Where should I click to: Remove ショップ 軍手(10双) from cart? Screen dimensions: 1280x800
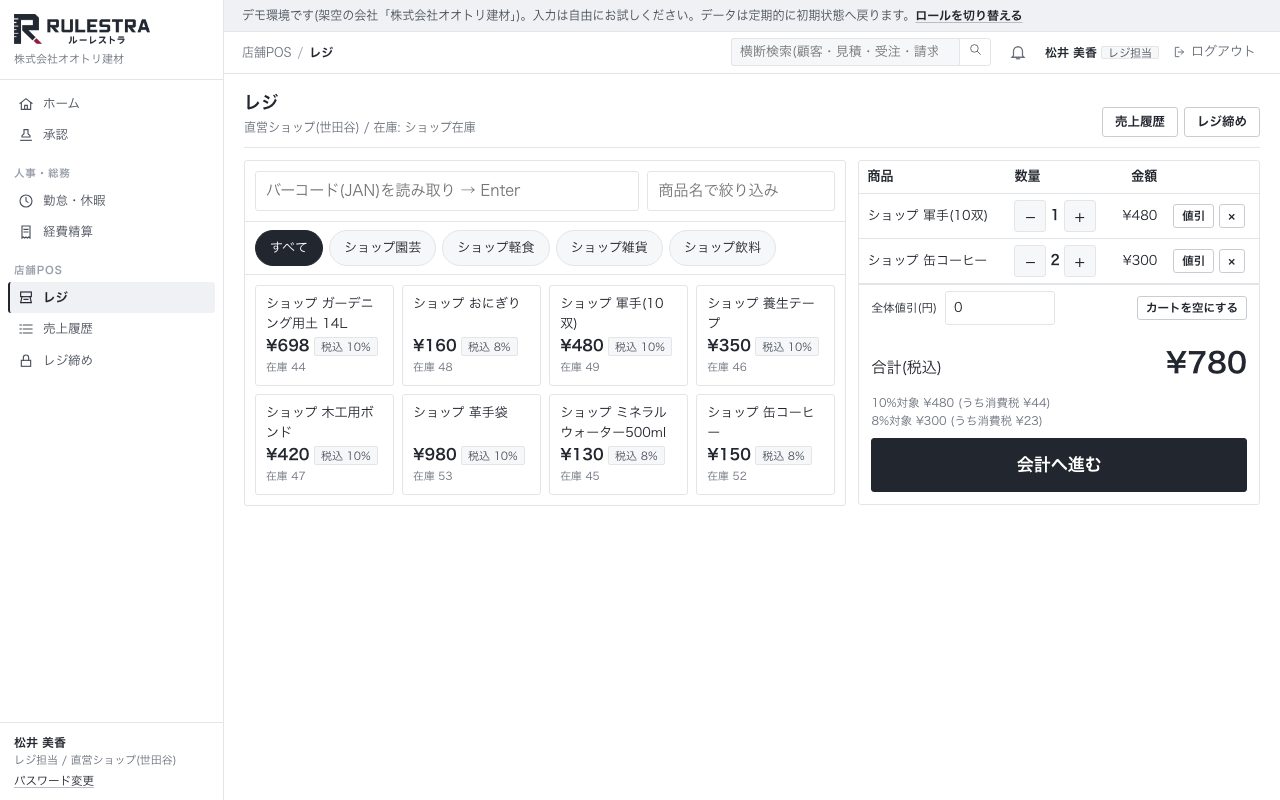1232,216
